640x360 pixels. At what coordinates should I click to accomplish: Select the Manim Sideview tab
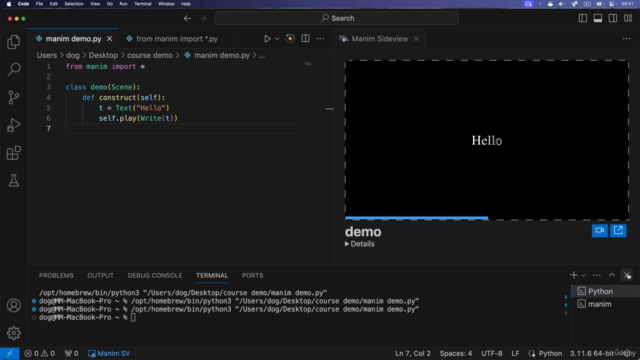(x=379, y=39)
